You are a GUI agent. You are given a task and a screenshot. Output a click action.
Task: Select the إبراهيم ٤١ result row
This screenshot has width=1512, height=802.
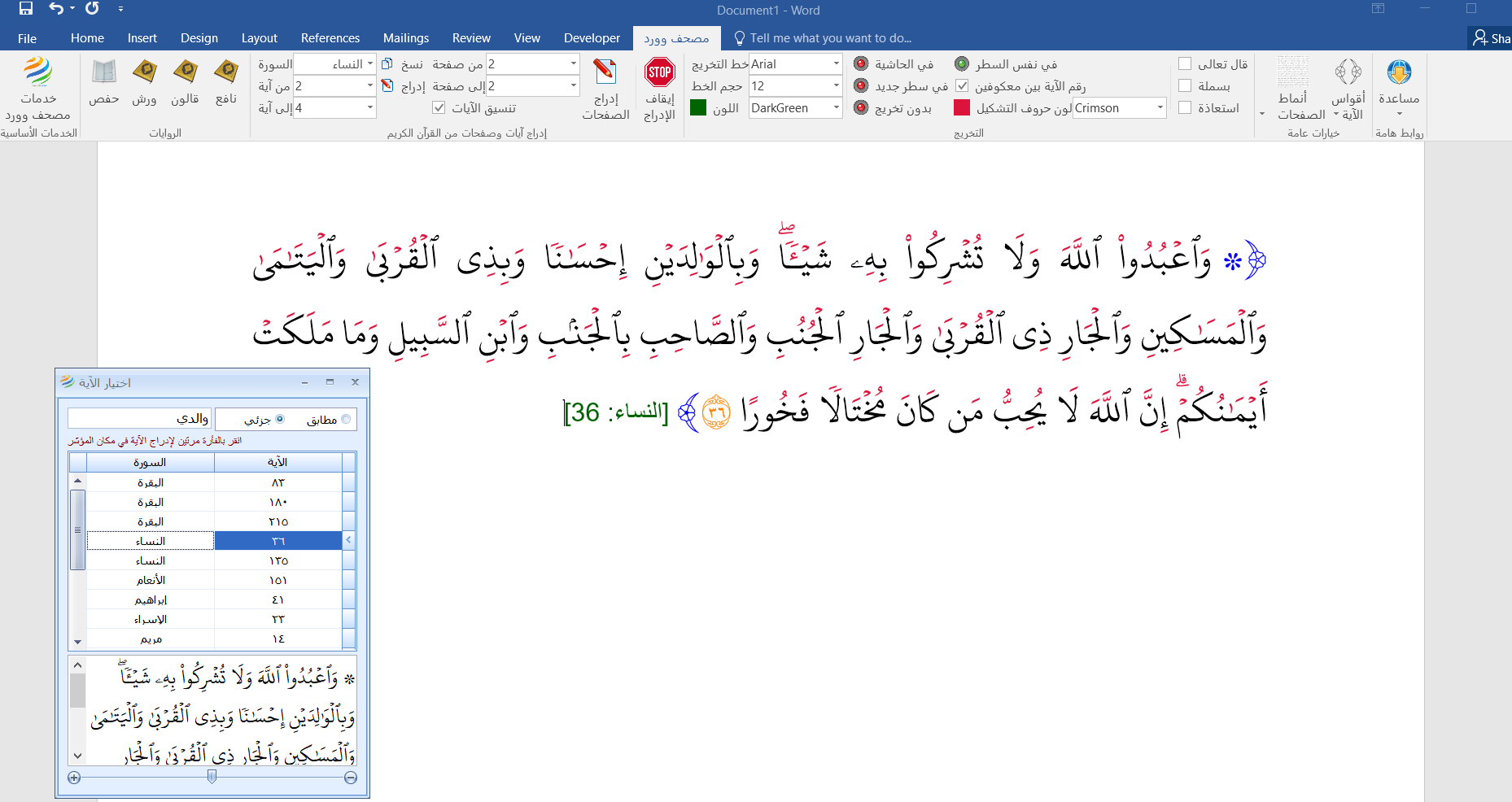[x=214, y=599]
